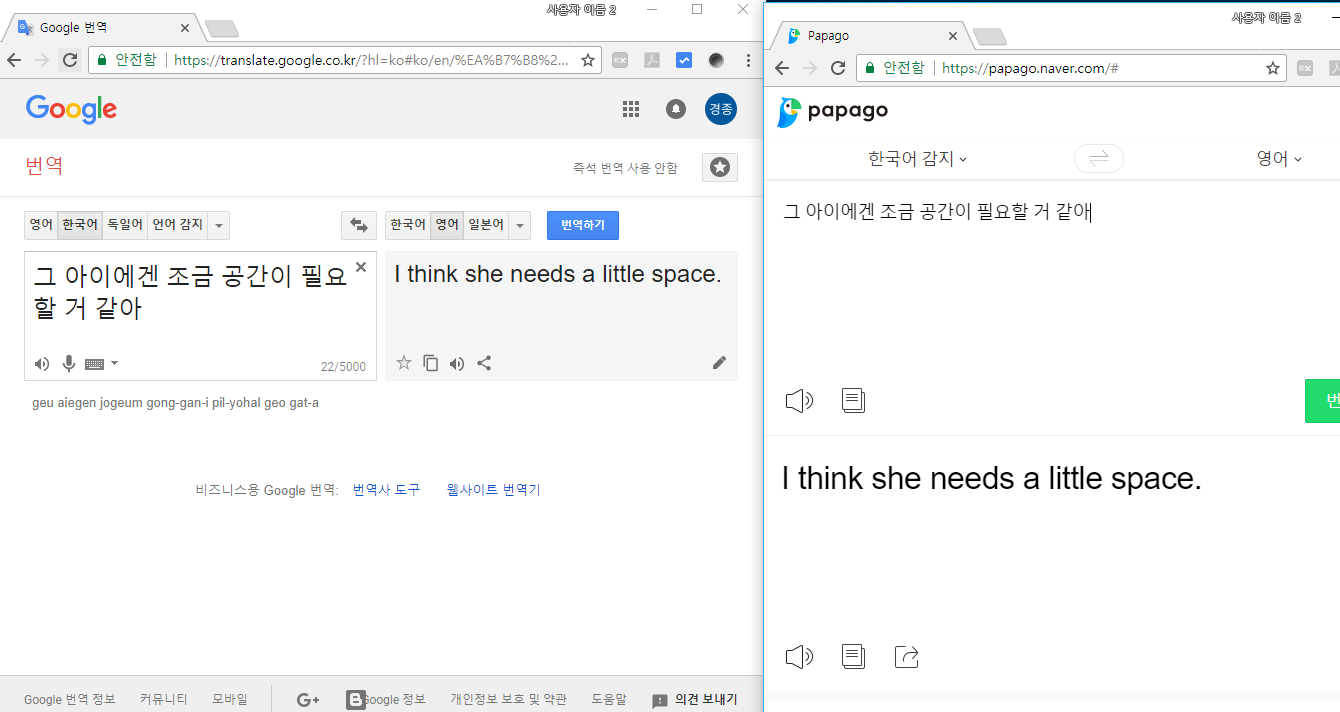Open Chrome menu in Google Translate window

pyautogui.click(x=748, y=60)
